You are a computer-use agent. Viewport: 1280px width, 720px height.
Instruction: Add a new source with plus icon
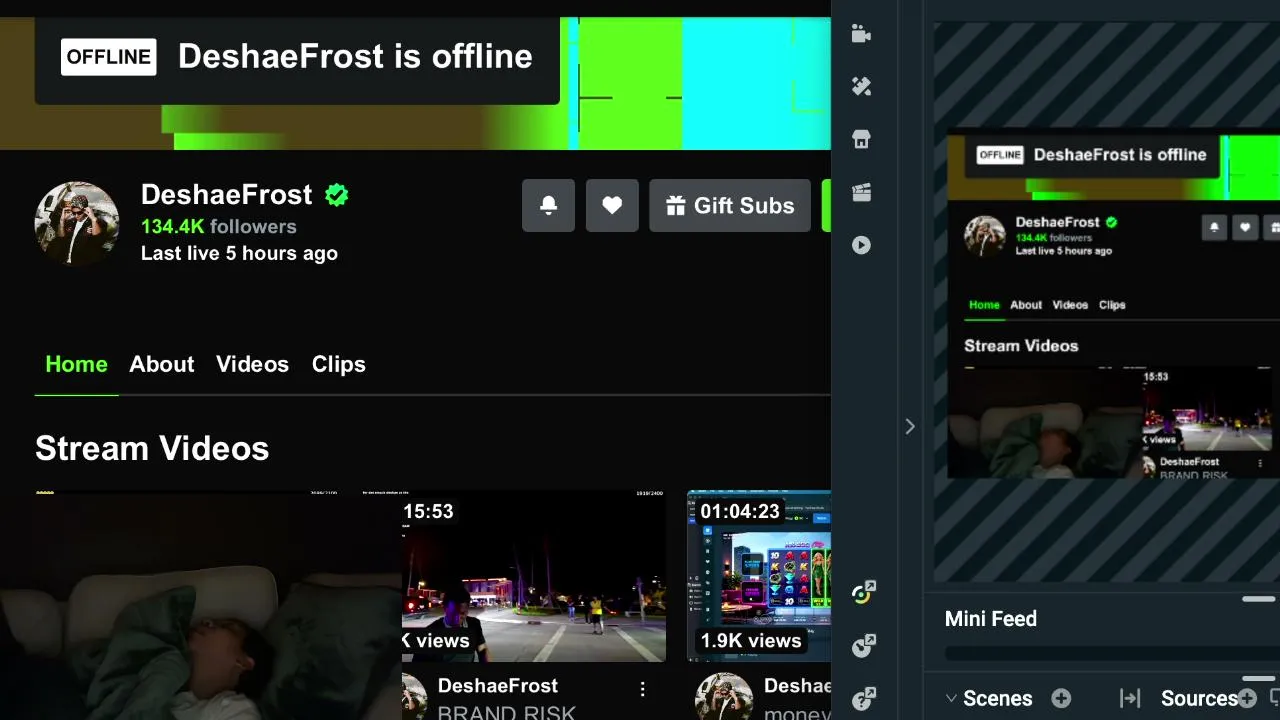1247,698
